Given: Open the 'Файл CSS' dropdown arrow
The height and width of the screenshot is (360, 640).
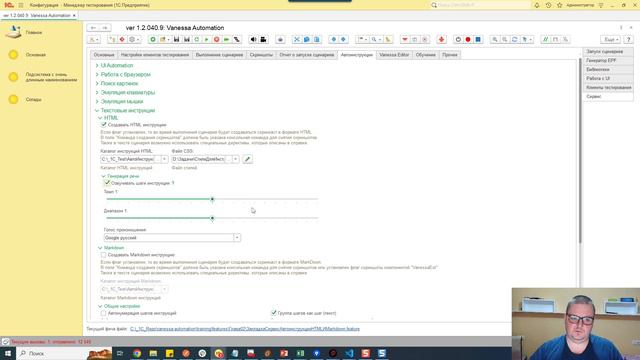Looking at the screenshot, I should pos(236,159).
